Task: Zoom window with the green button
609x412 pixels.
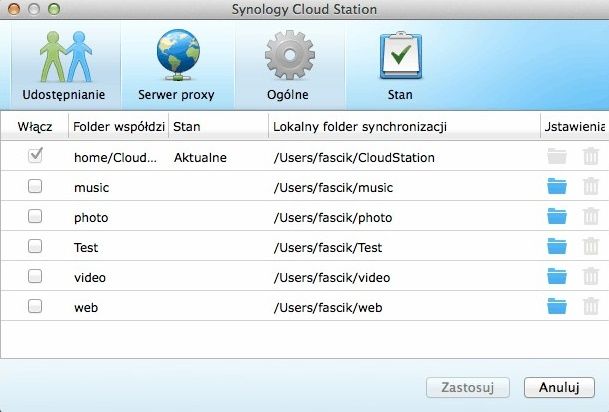Action: (x=54, y=9)
